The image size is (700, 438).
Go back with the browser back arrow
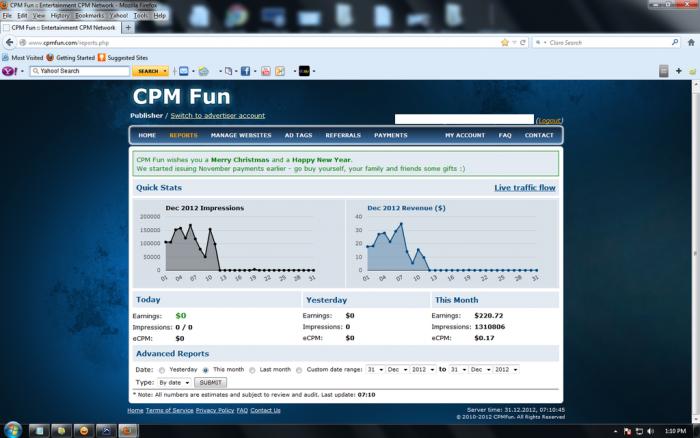[x=9, y=42]
